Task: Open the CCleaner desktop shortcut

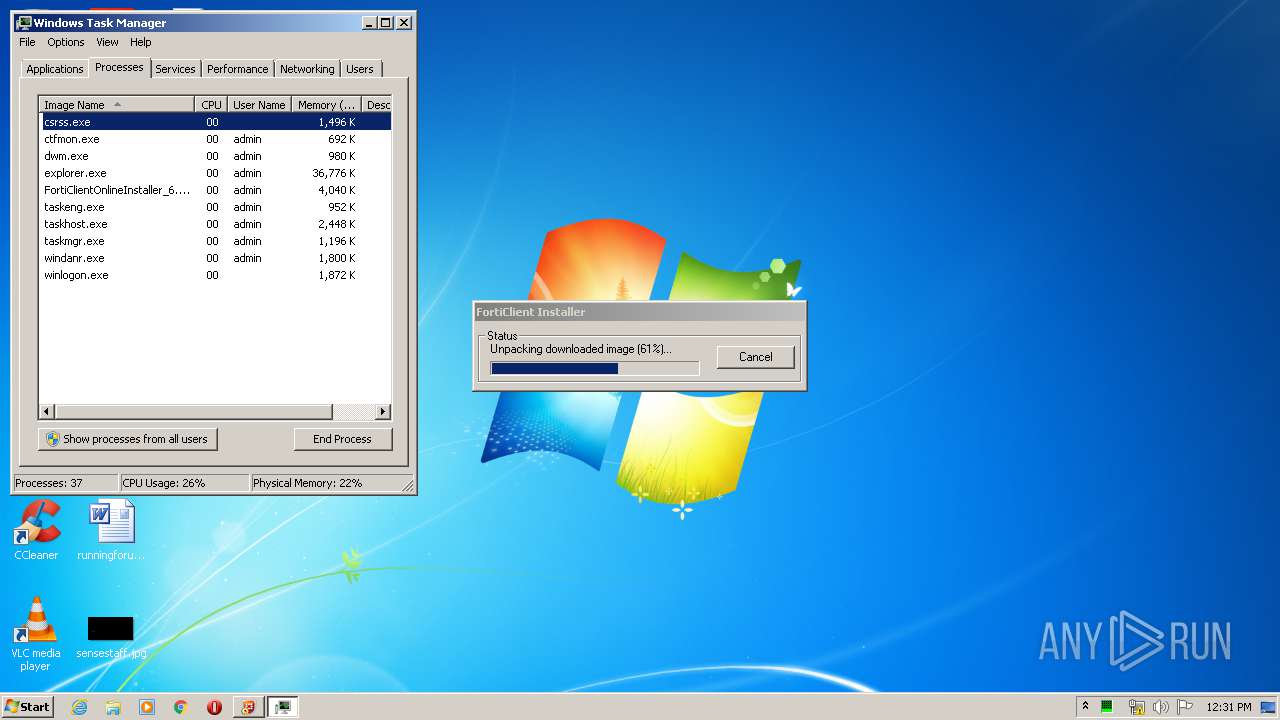Action: [x=36, y=531]
